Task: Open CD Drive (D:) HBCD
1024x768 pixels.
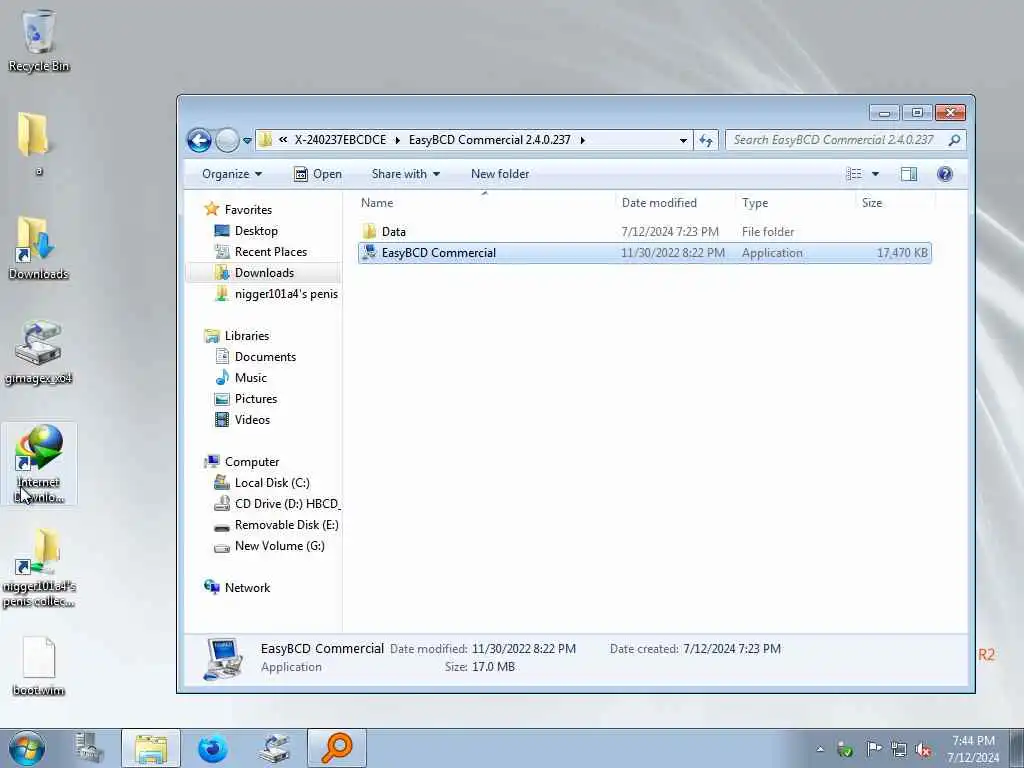Action: tap(278, 504)
